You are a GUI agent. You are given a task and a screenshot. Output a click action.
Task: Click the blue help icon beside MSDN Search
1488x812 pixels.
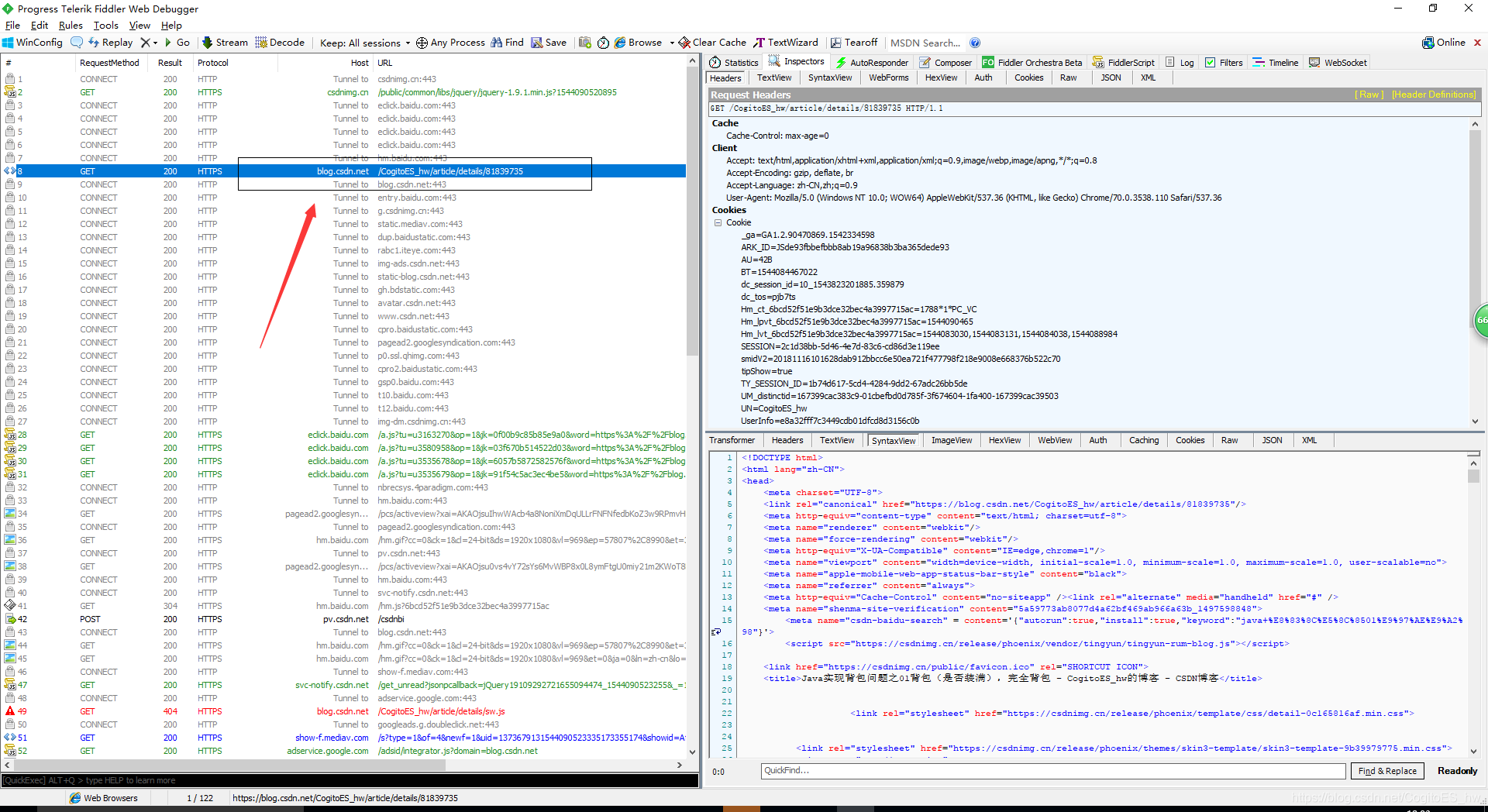coord(975,43)
